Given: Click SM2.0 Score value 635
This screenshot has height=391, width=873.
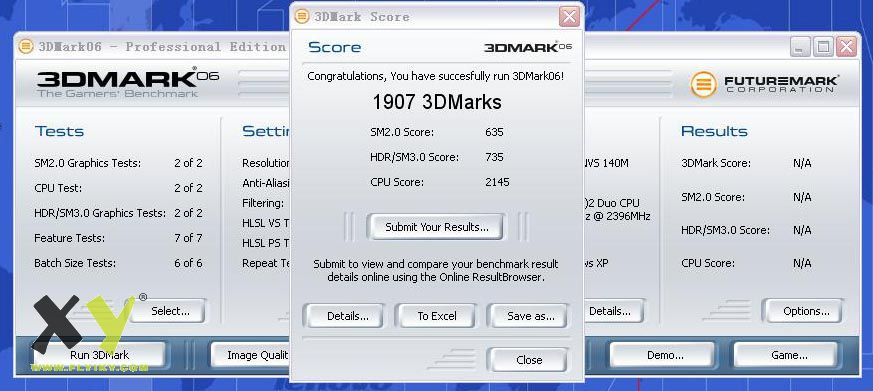Looking at the screenshot, I should pyautogui.click(x=494, y=132).
